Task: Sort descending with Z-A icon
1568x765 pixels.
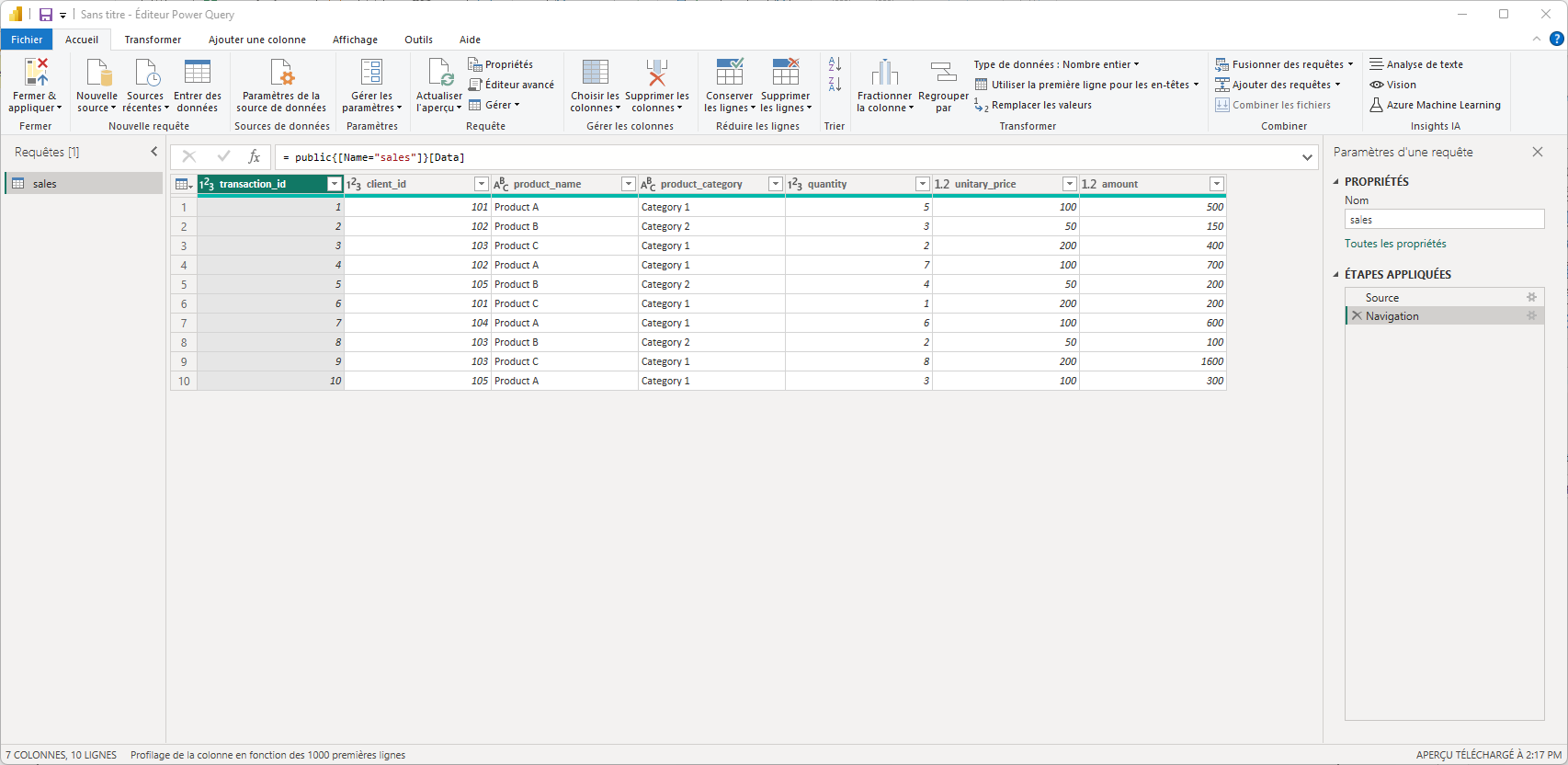Action: point(835,85)
